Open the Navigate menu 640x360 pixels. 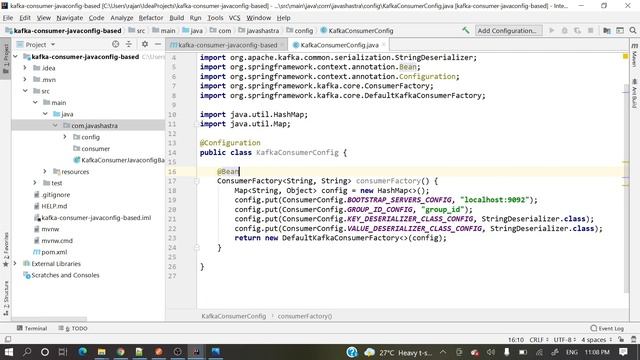[69, 18]
